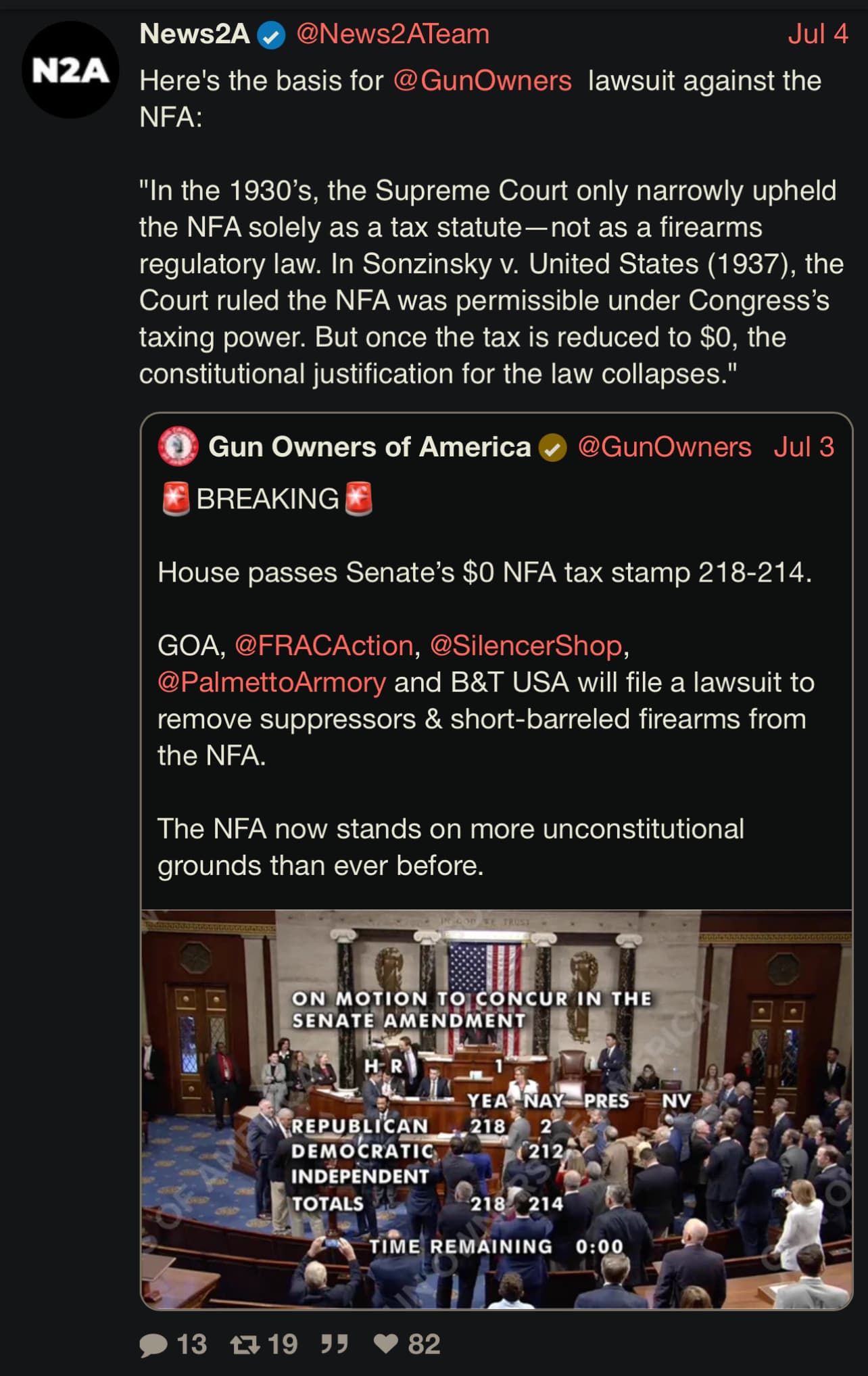Open @GunOwners handle in quoted post

coord(665,447)
